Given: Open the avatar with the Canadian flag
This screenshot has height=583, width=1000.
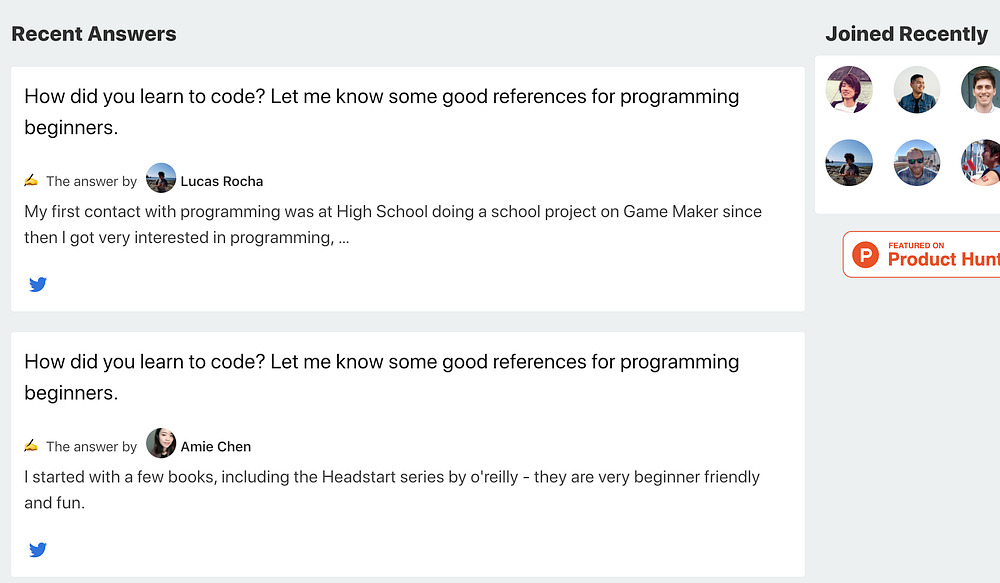Looking at the screenshot, I should 982,162.
